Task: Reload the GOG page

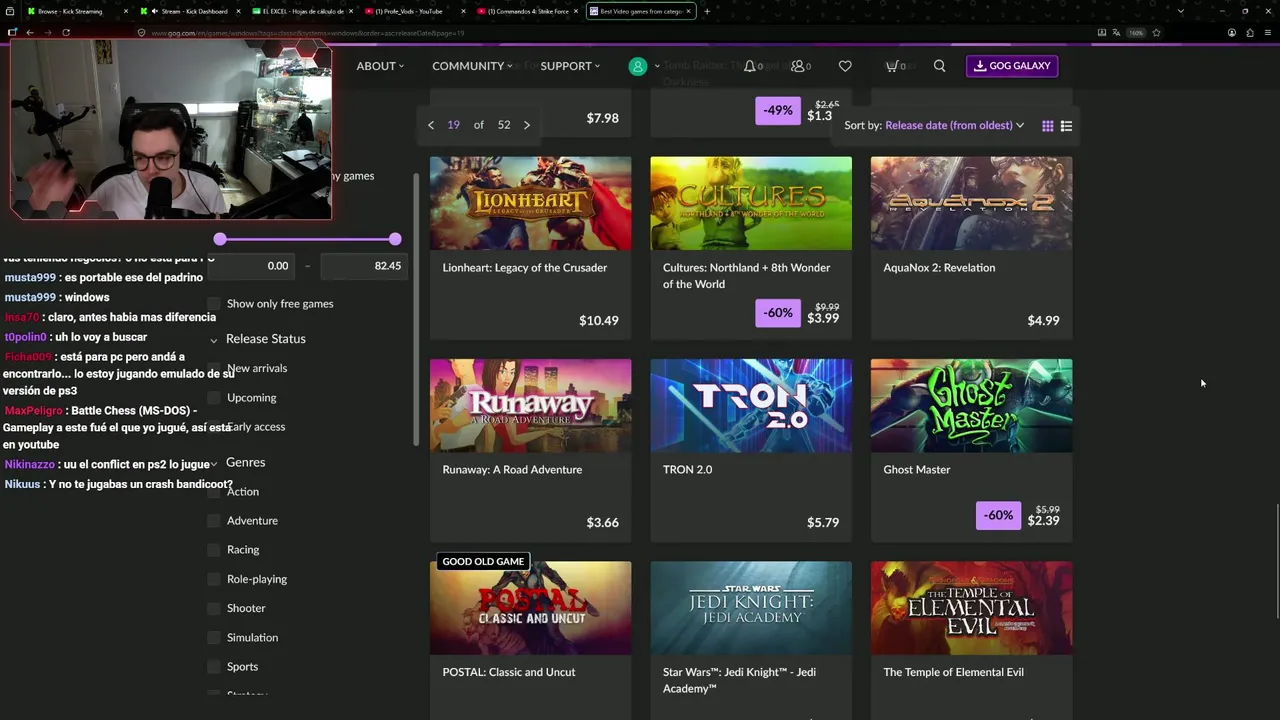Action: point(66,32)
